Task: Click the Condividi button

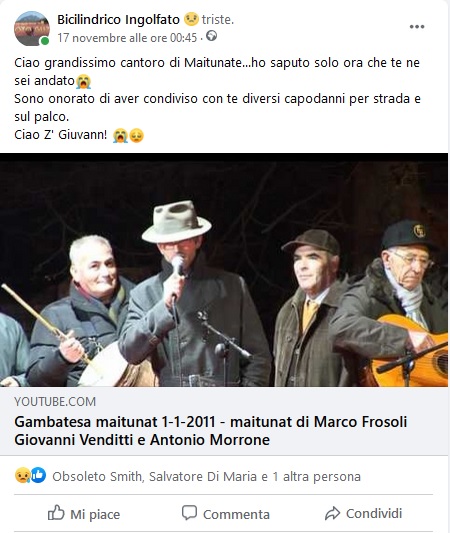Action: [x=363, y=513]
